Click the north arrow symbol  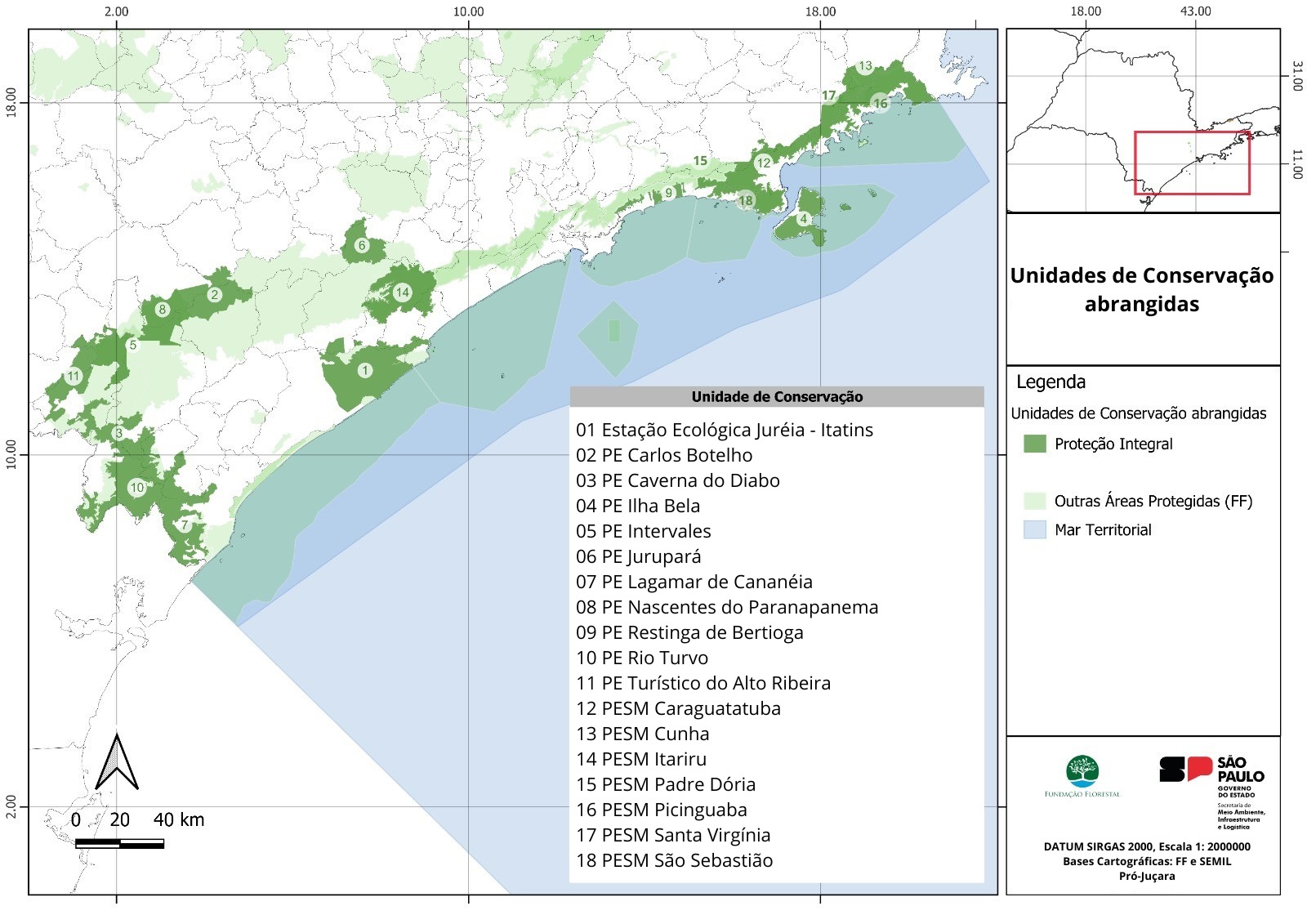(x=117, y=762)
